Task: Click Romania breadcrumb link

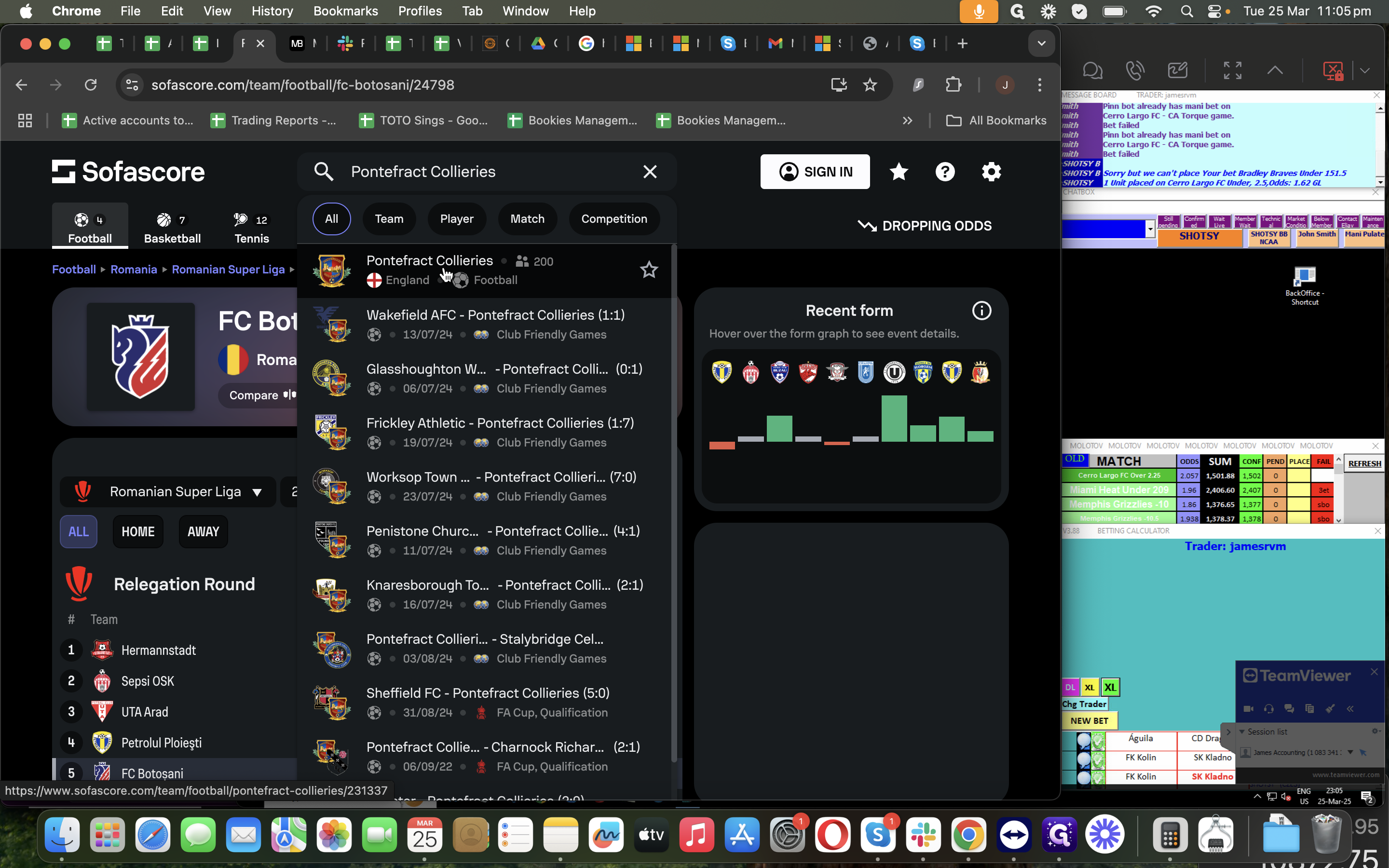Action: (x=134, y=270)
